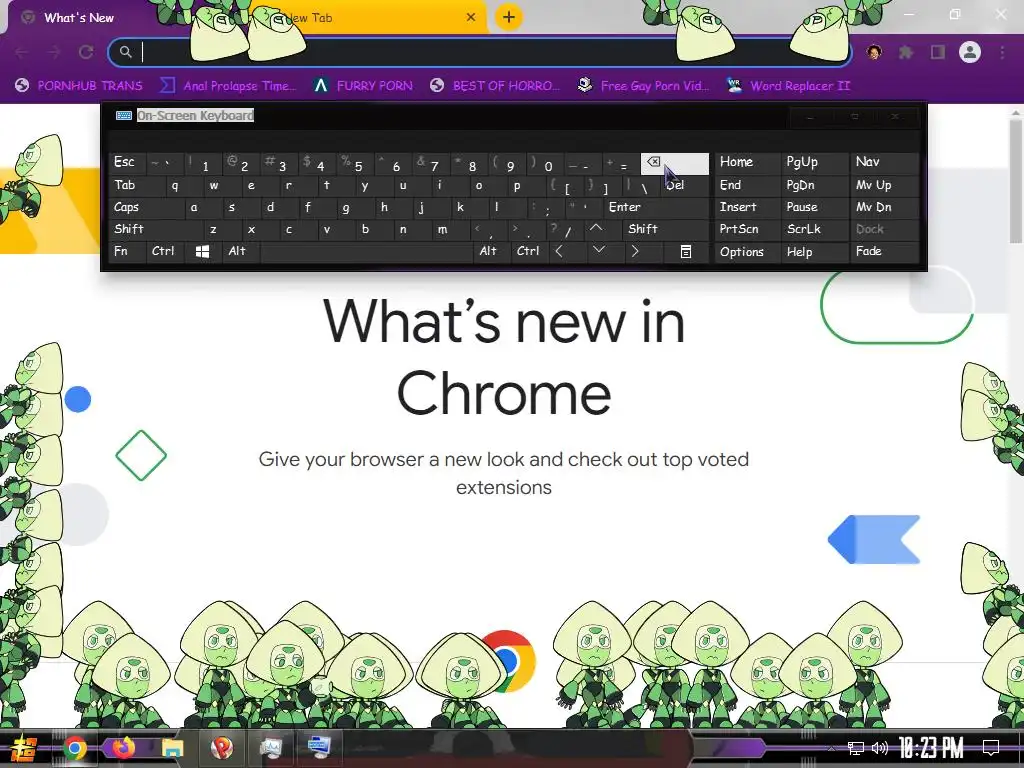
Task: Click the Enter key on the keyboard
Action: tap(656, 208)
